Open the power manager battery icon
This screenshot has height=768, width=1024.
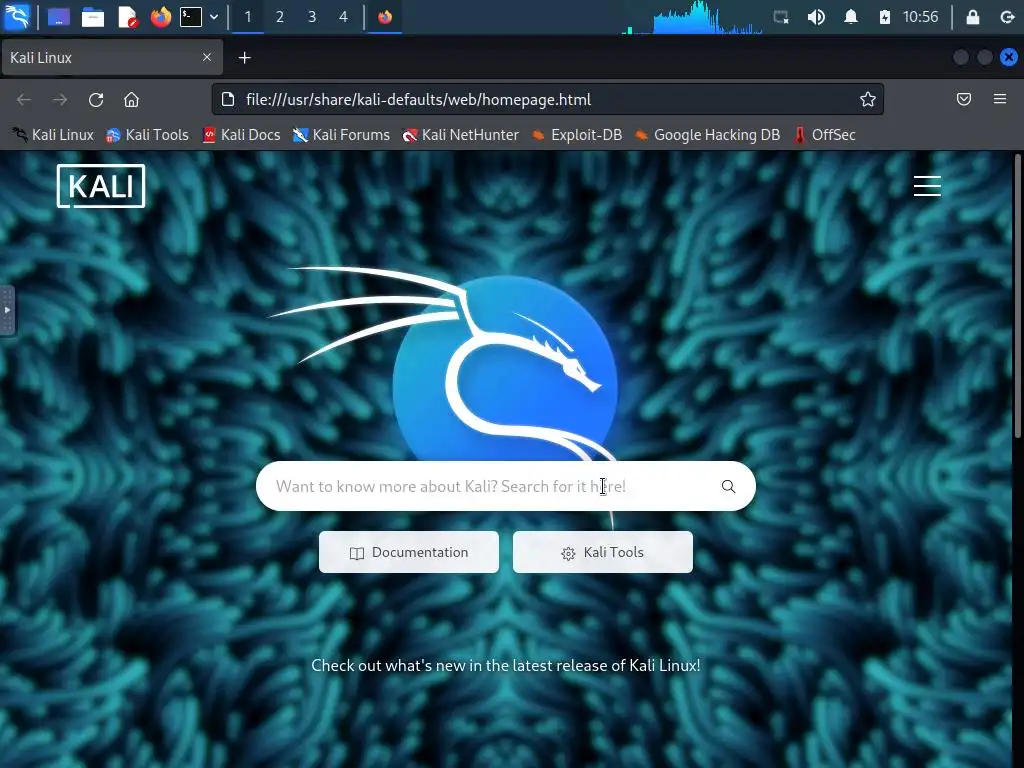point(884,17)
